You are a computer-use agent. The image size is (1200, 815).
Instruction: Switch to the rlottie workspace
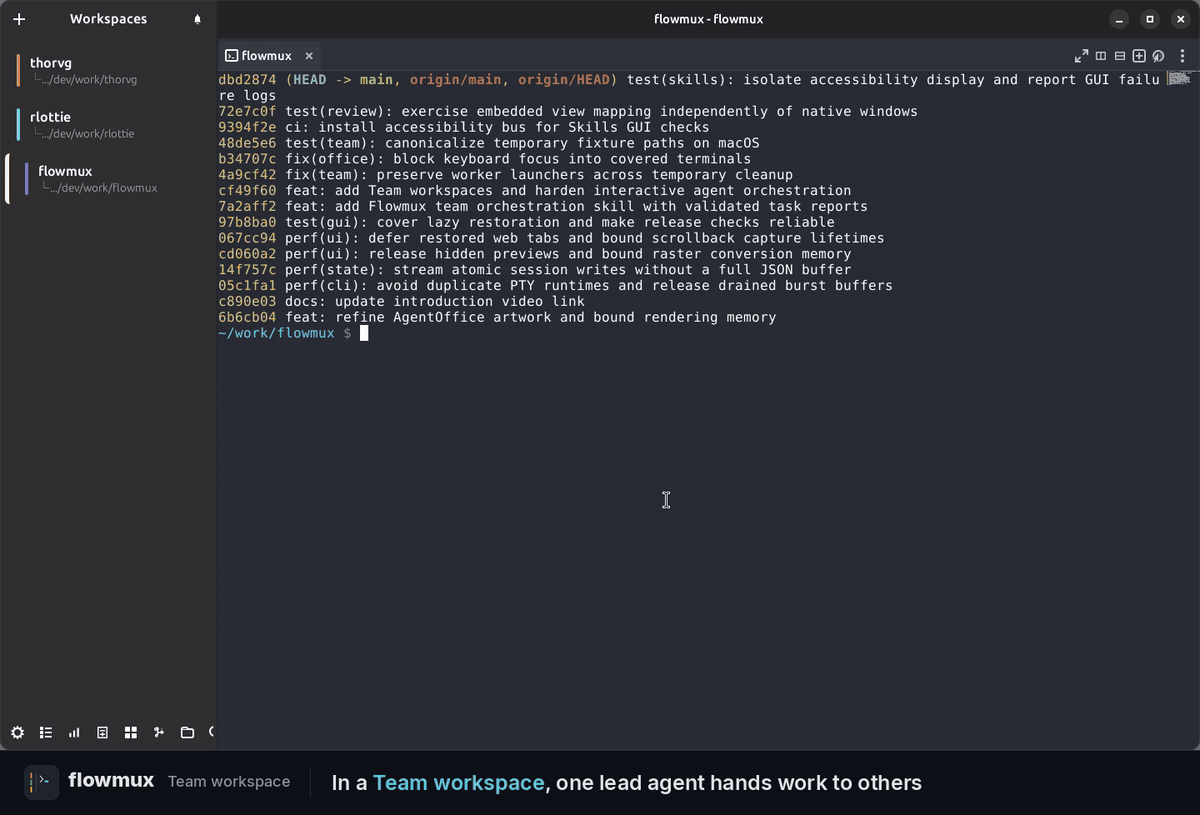(108, 124)
